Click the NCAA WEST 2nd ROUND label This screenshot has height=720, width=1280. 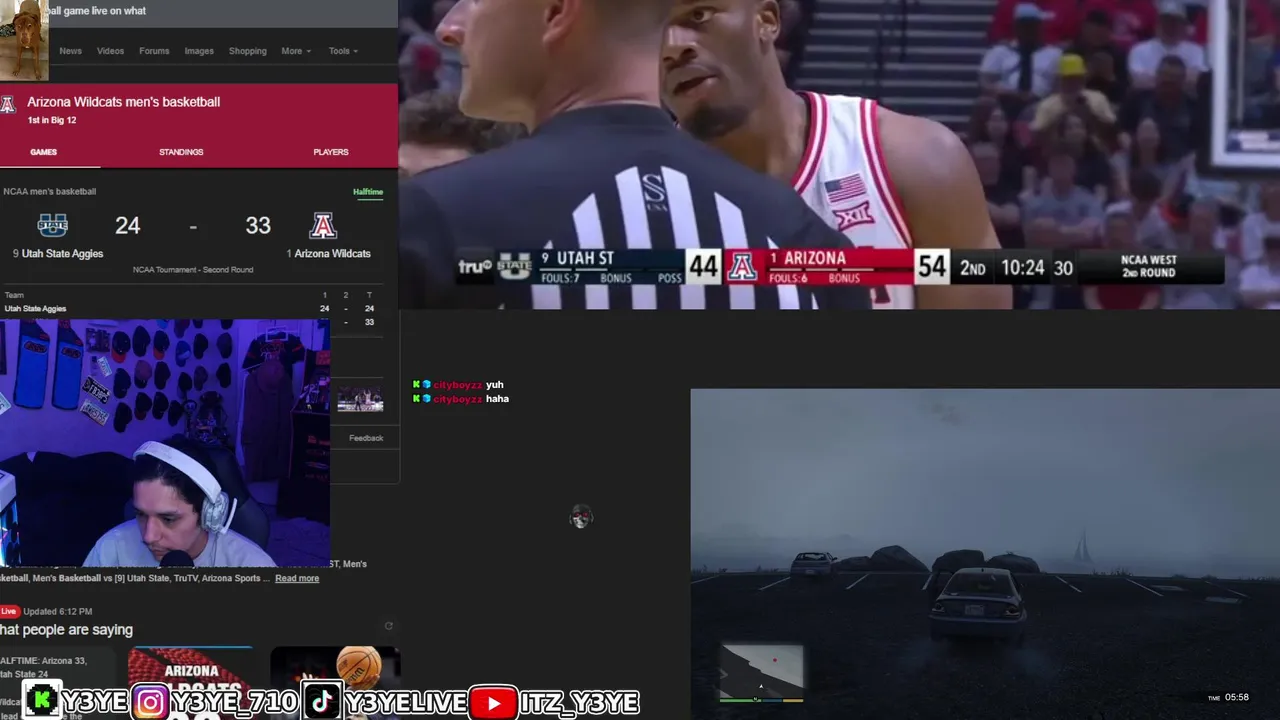tap(1149, 267)
